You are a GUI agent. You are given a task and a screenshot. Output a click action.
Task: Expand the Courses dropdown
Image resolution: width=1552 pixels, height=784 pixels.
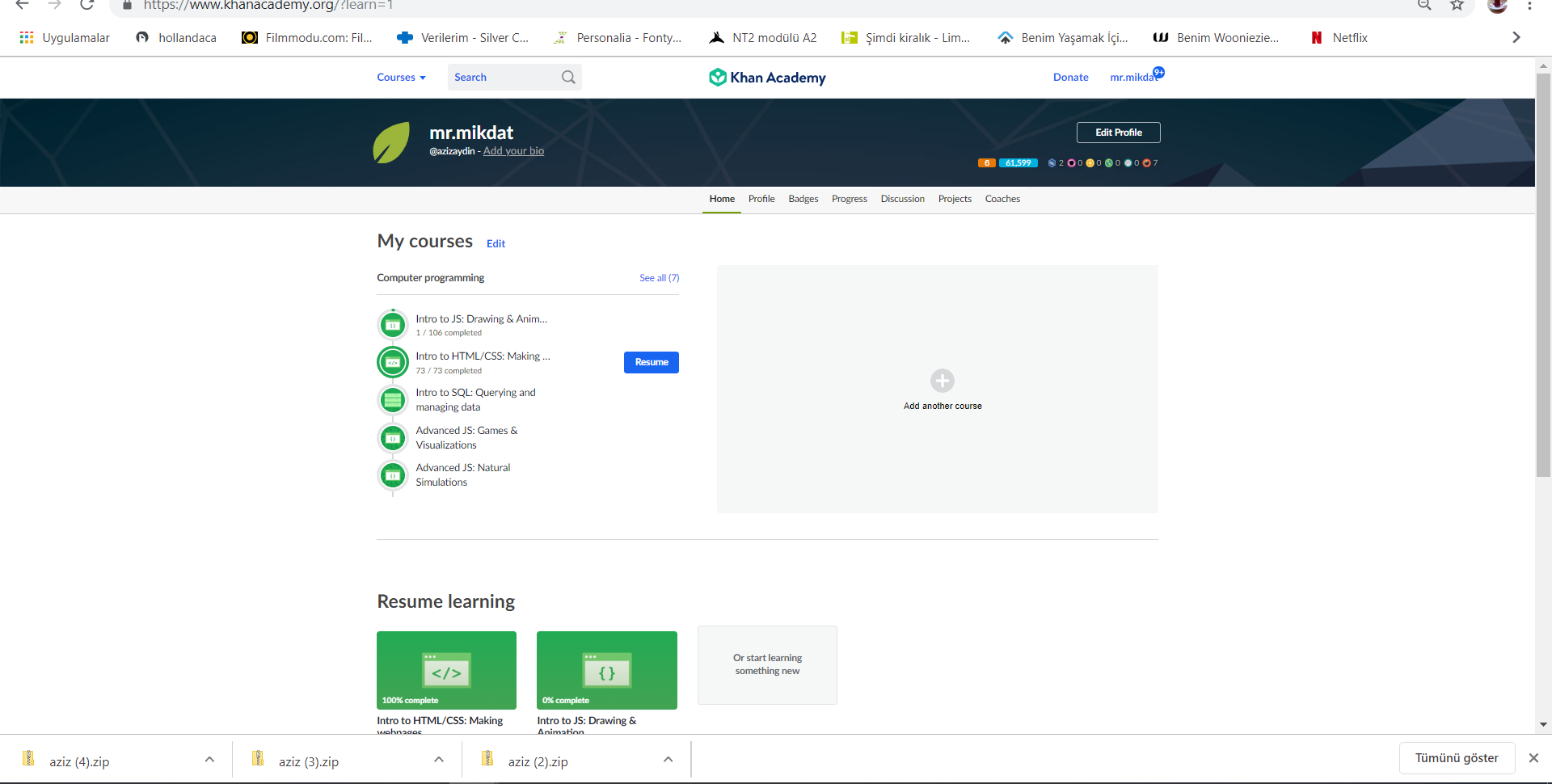[401, 78]
